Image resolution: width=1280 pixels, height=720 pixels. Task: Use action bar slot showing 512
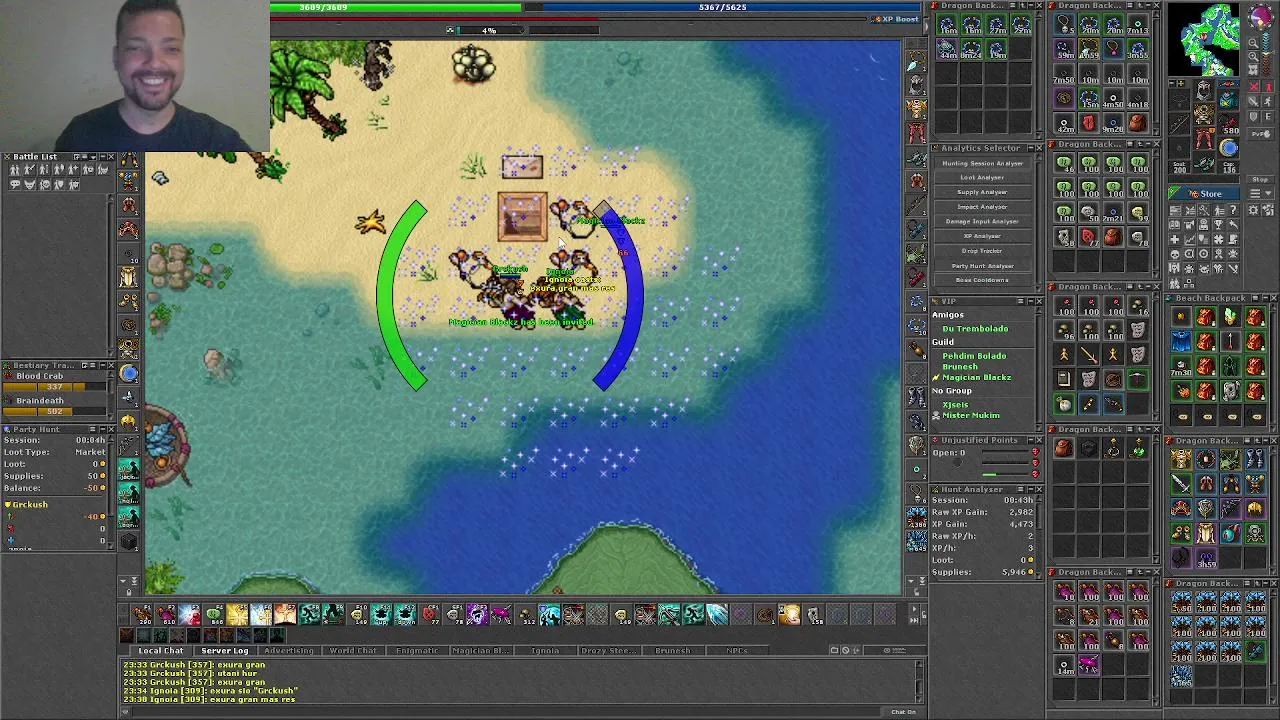click(526, 616)
